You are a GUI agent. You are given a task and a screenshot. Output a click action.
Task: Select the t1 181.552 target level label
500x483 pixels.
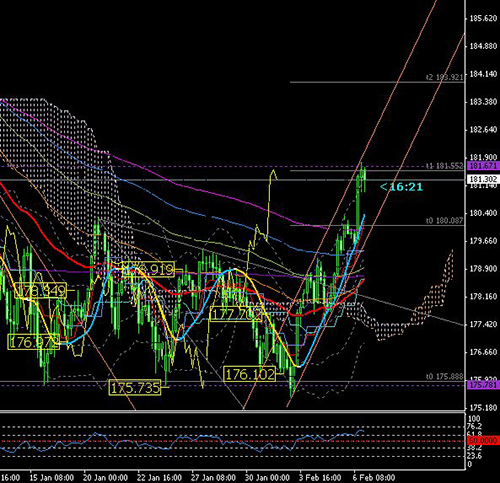pyautogui.click(x=445, y=166)
